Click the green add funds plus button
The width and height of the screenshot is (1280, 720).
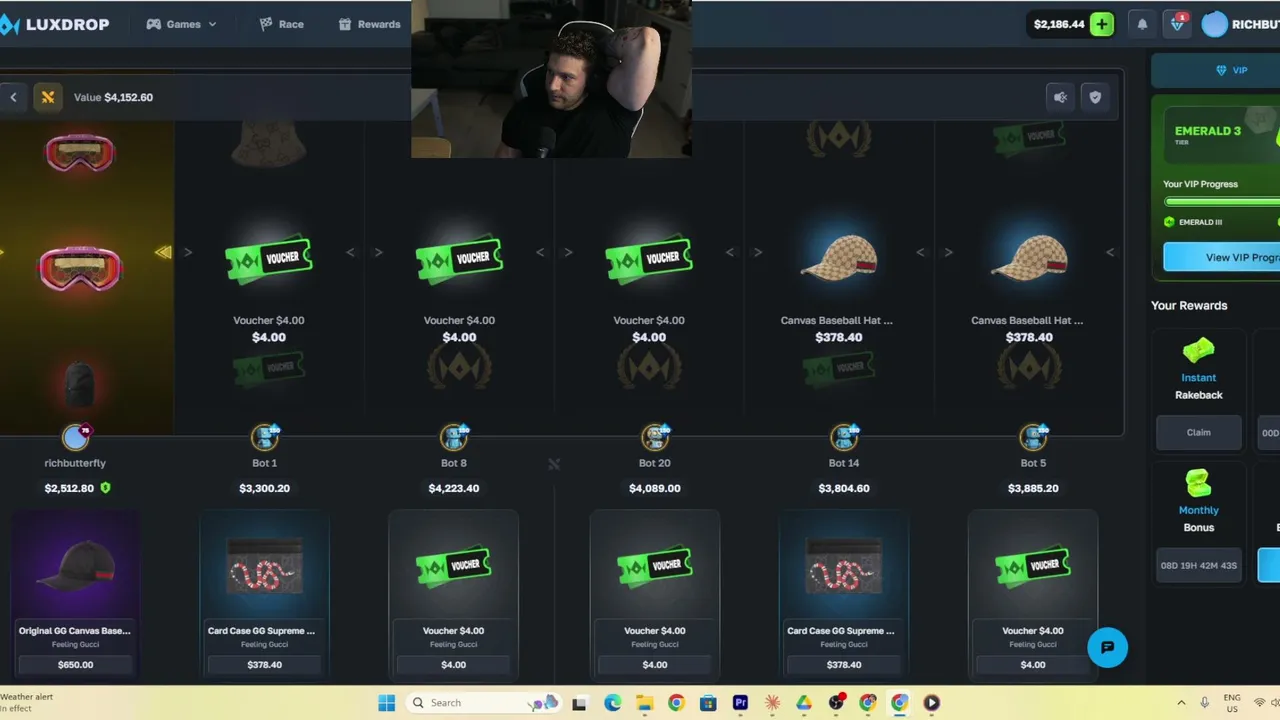pyautogui.click(x=1102, y=24)
